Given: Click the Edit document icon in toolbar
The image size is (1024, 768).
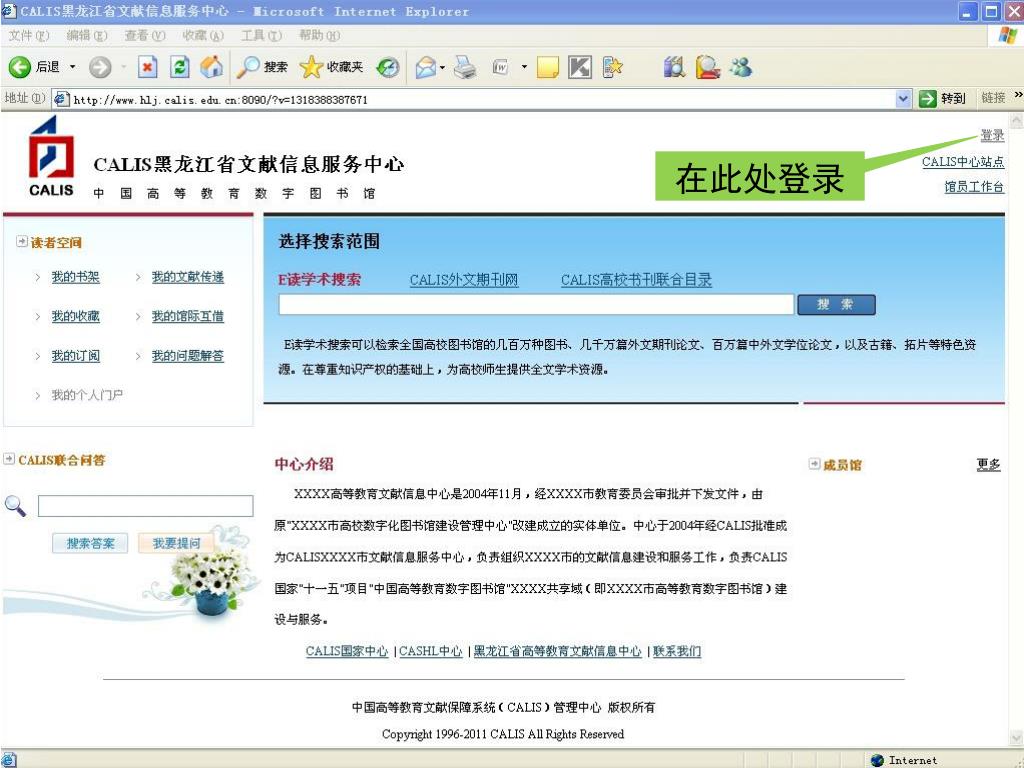Looking at the screenshot, I should coord(501,67).
